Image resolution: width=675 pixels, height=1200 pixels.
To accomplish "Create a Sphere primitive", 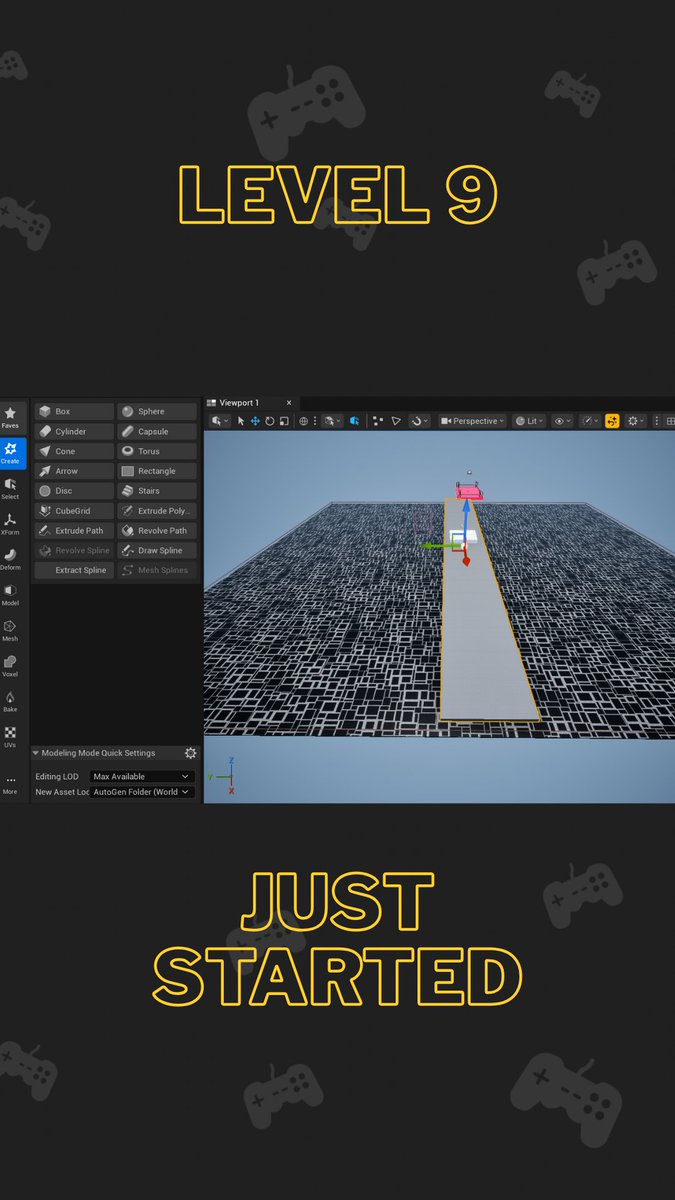I will (x=157, y=411).
